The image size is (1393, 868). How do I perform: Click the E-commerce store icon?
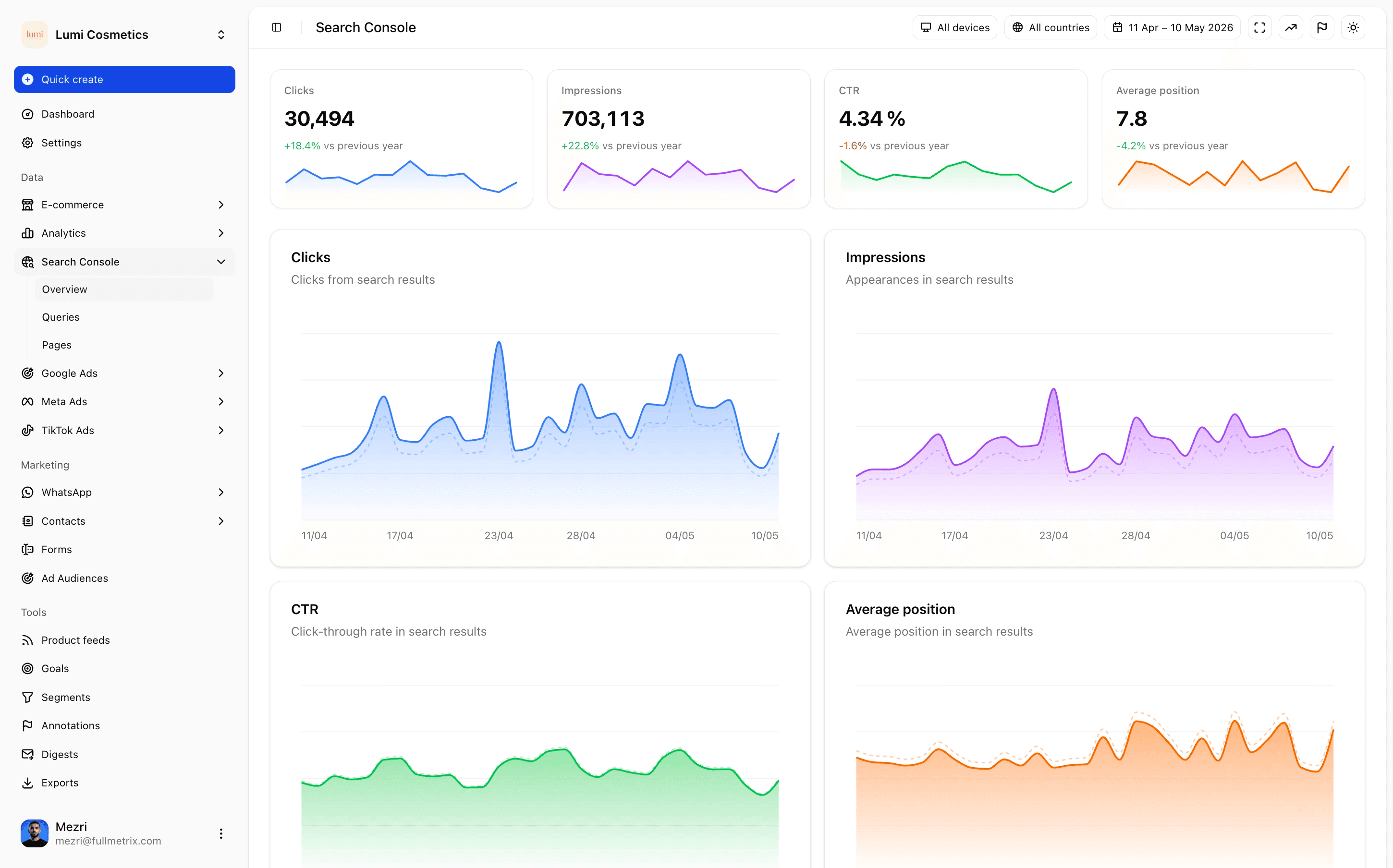(x=27, y=205)
